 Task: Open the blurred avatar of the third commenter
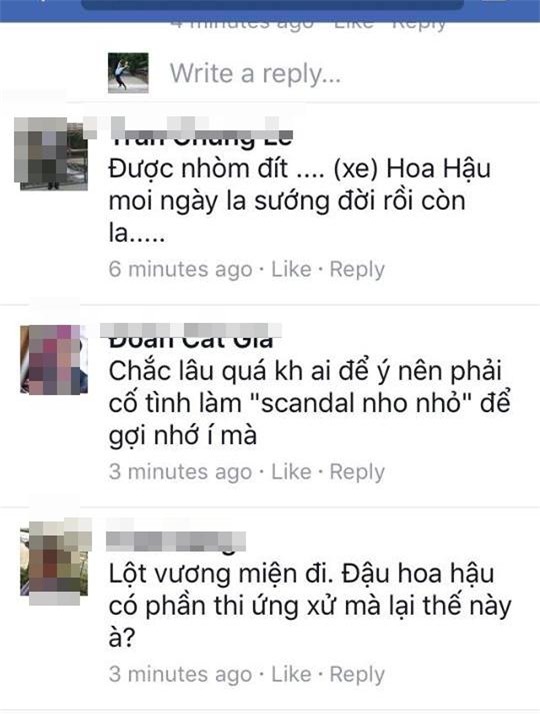pyautogui.click(x=54, y=561)
